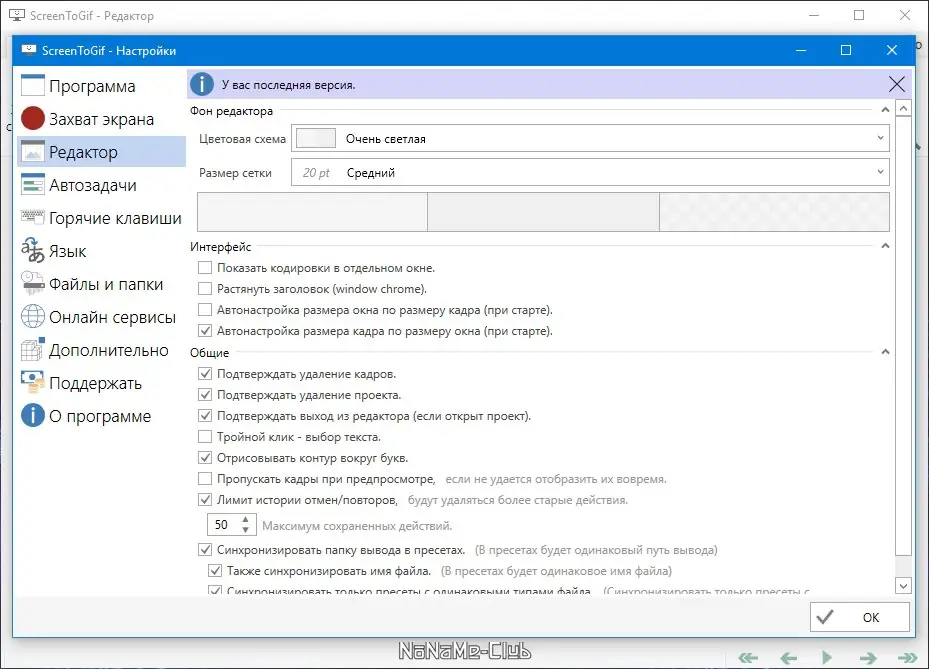Uncheck 'Подтверждать удаление кадров'

(x=205, y=374)
